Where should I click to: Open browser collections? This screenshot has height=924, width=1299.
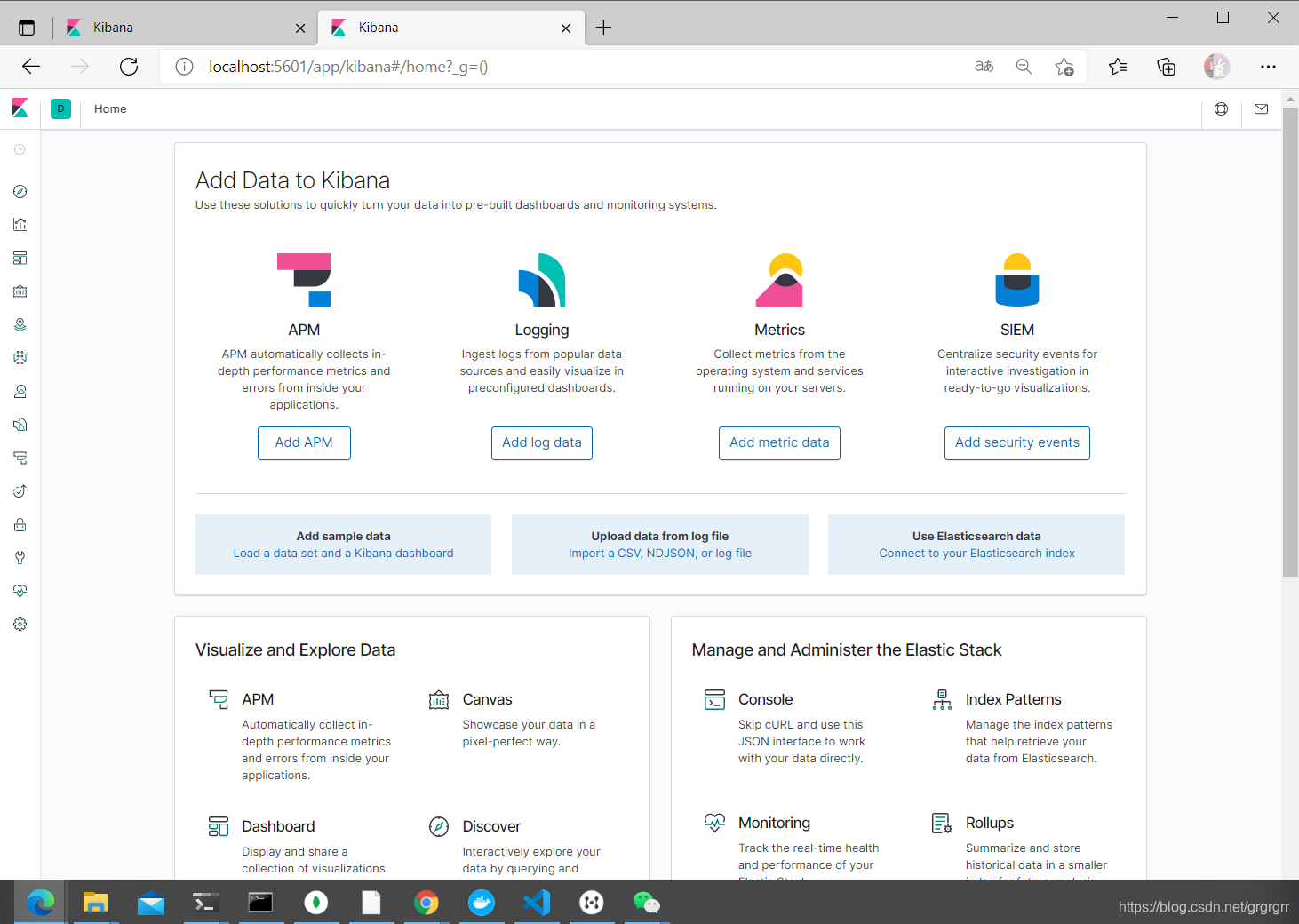coord(1166,67)
